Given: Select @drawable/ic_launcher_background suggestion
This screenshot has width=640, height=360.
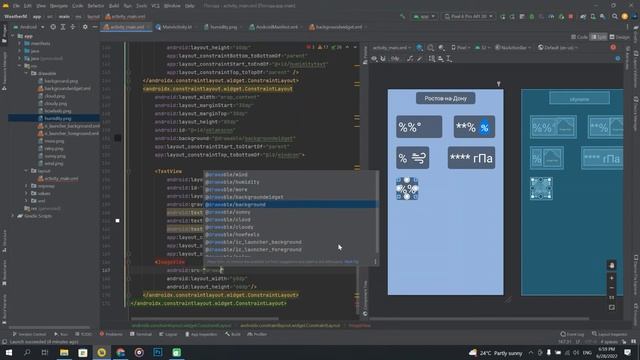Looking at the screenshot, I should pos(291,242).
